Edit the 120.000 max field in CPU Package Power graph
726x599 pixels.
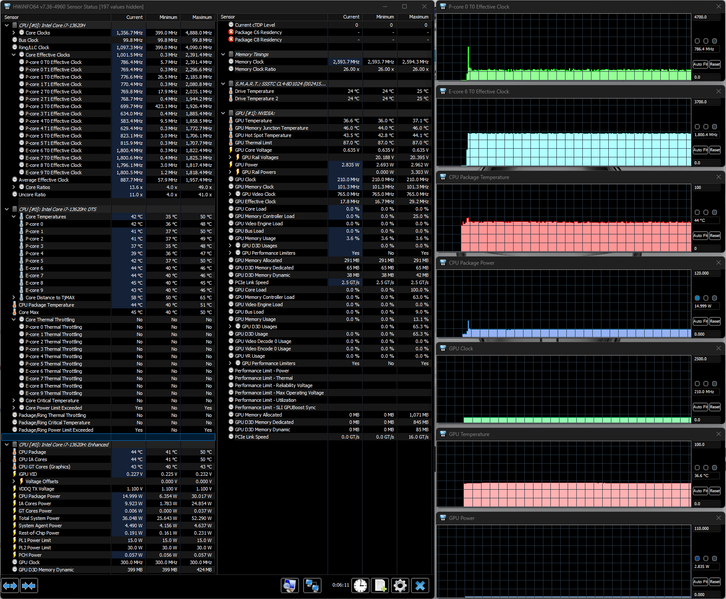707,273
